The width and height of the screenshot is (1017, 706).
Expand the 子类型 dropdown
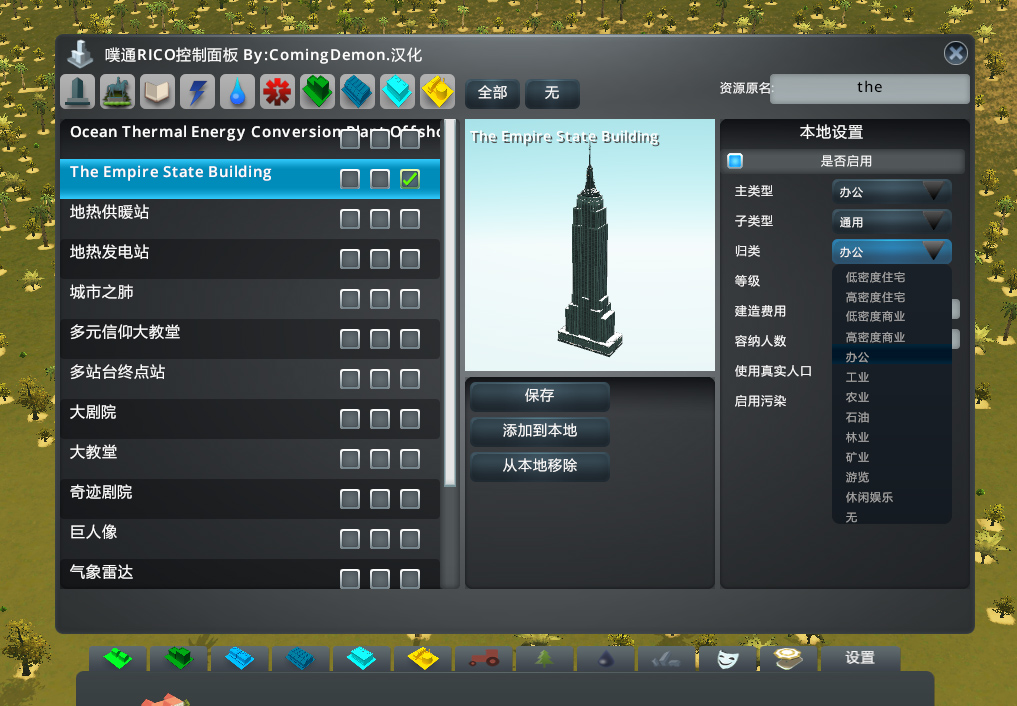click(x=891, y=221)
